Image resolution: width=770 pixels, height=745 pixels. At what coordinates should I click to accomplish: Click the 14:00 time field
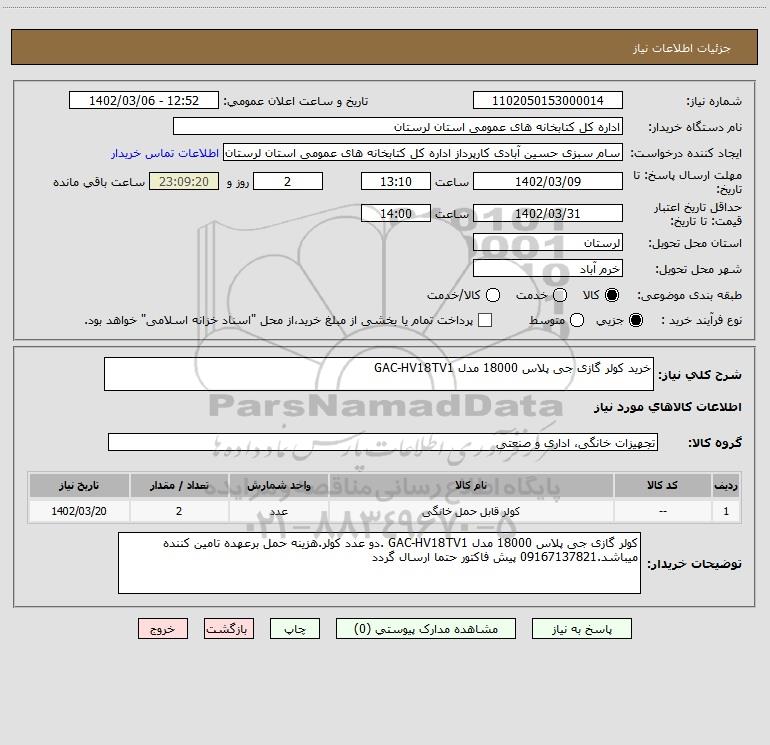396,213
